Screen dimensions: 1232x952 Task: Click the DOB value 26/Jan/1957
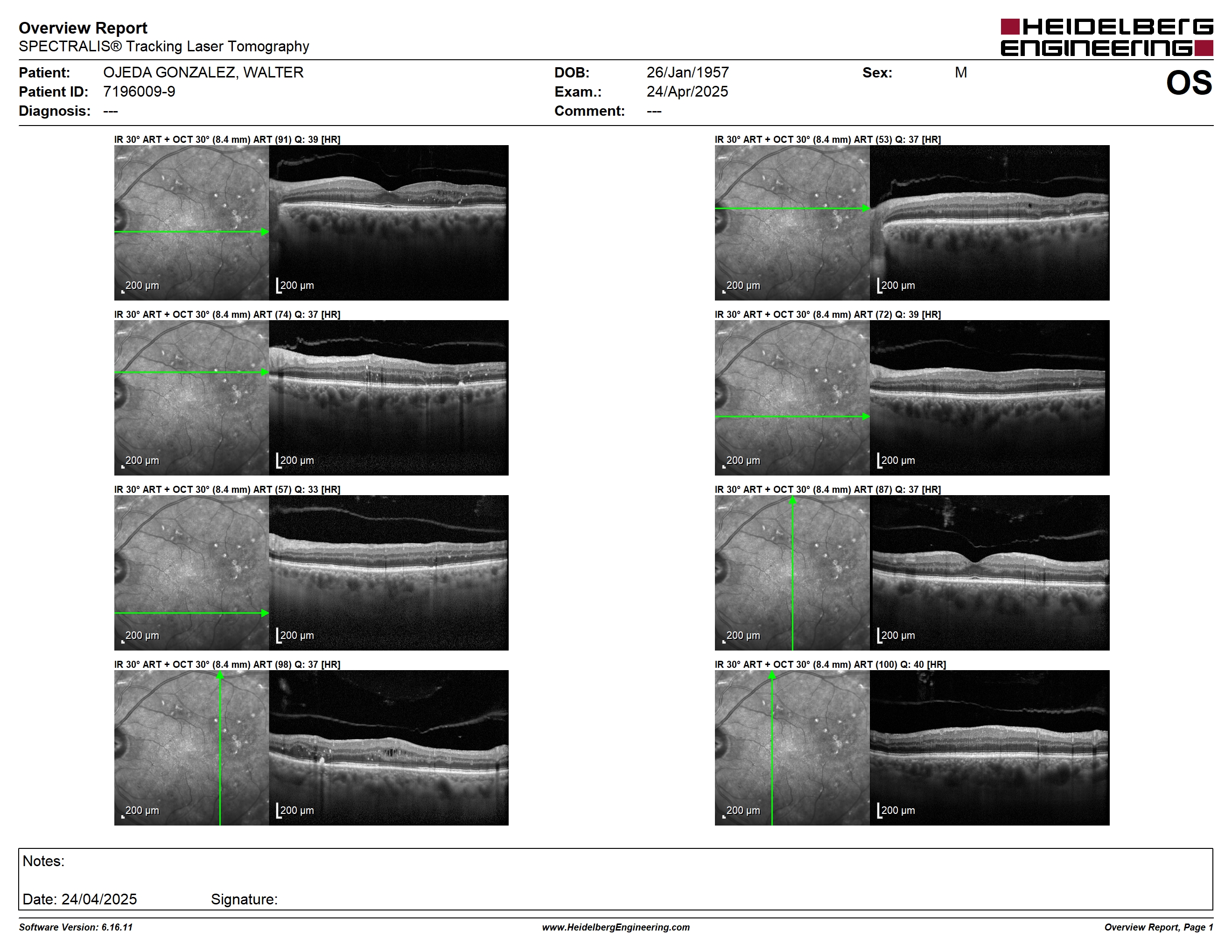coord(688,72)
